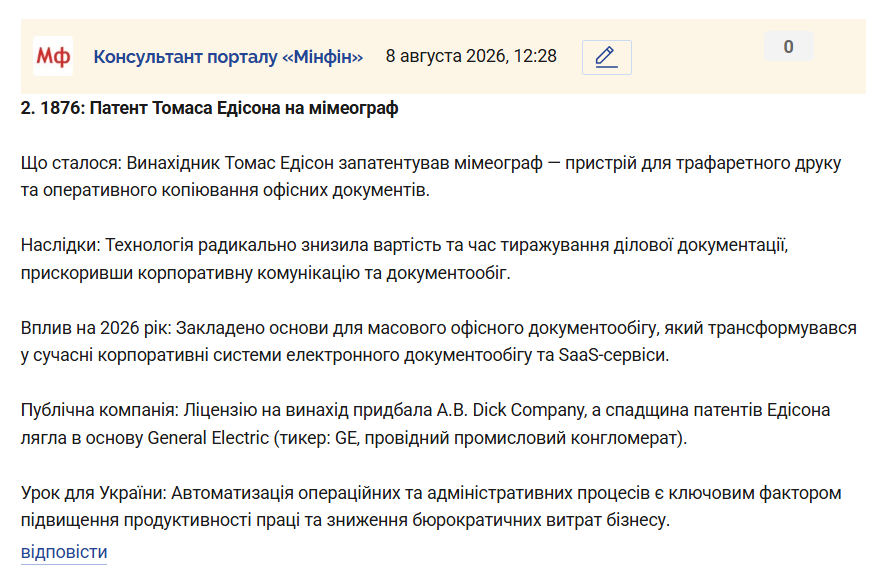
Task: Click the «Урок для України:» label
Action: pos(94,493)
